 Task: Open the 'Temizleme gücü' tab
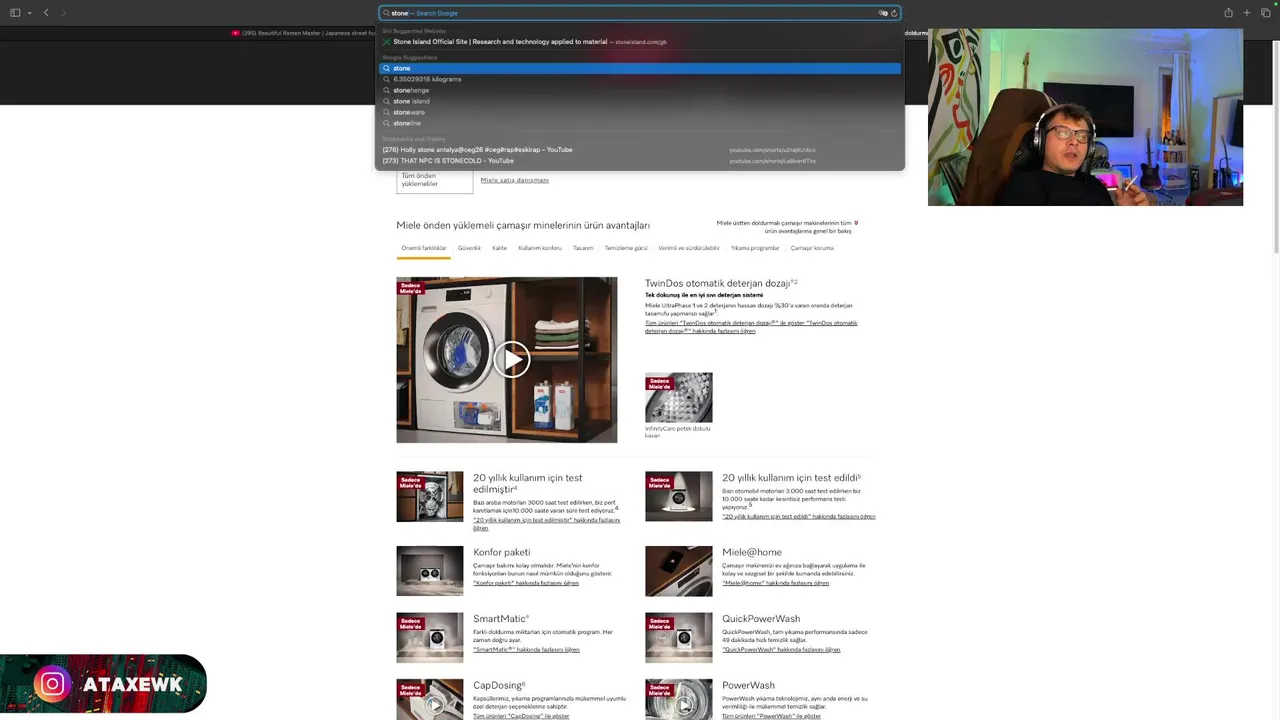[x=626, y=248]
